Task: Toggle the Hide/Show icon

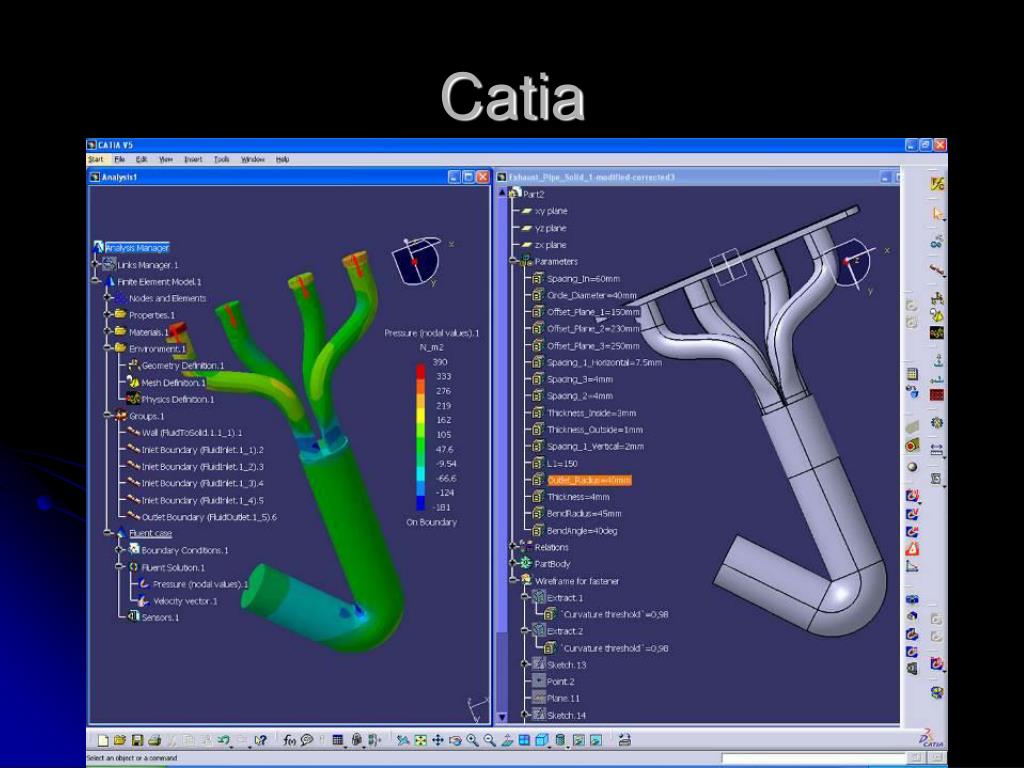Action: click(579, 740)
